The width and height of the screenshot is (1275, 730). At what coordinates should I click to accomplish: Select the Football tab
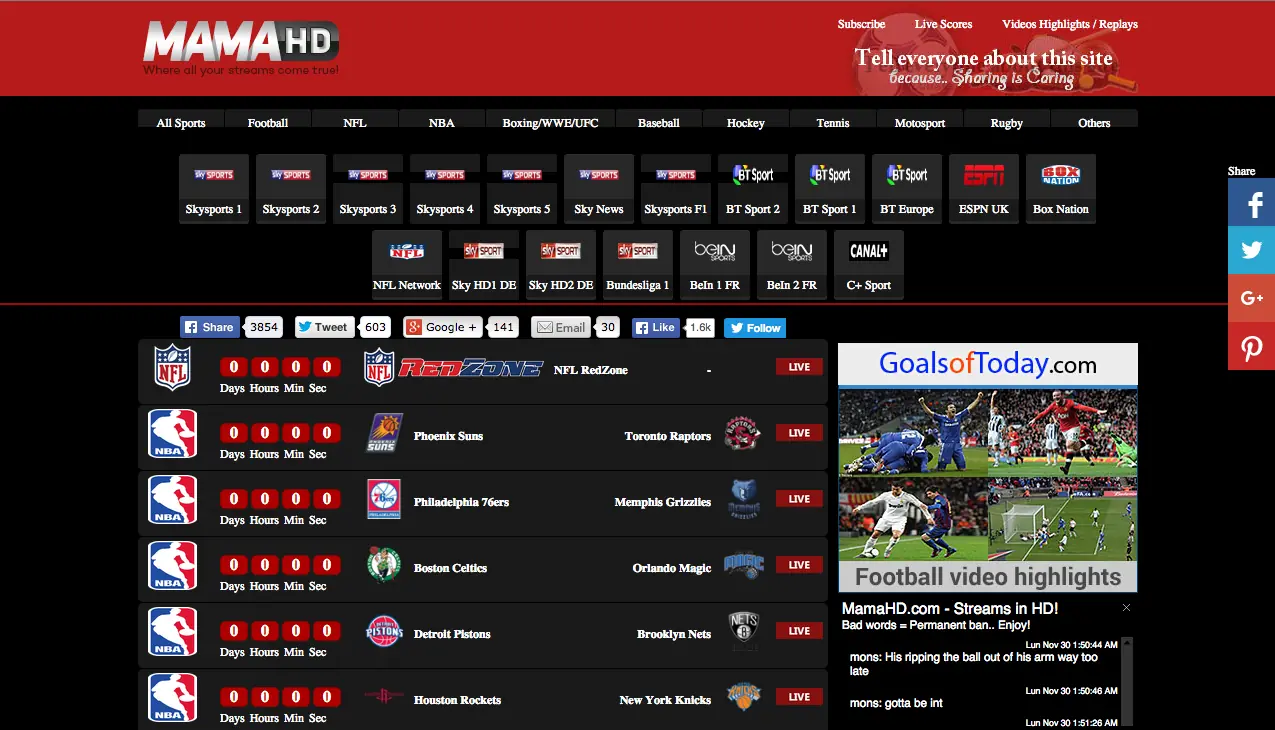(268, 119)
